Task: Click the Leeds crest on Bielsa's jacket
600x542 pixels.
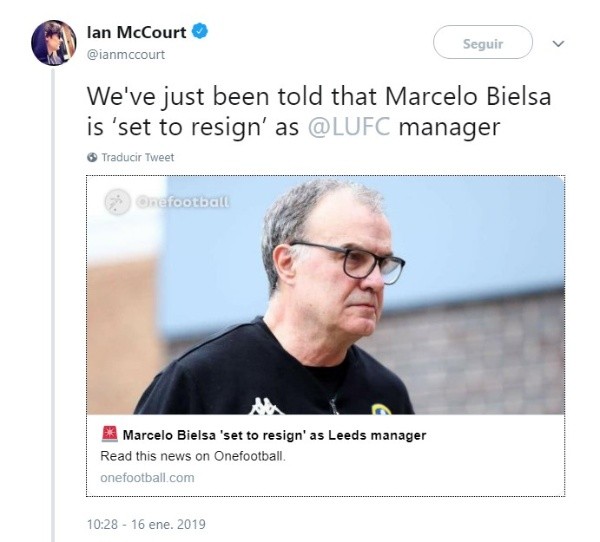Action: click(382, 409)
